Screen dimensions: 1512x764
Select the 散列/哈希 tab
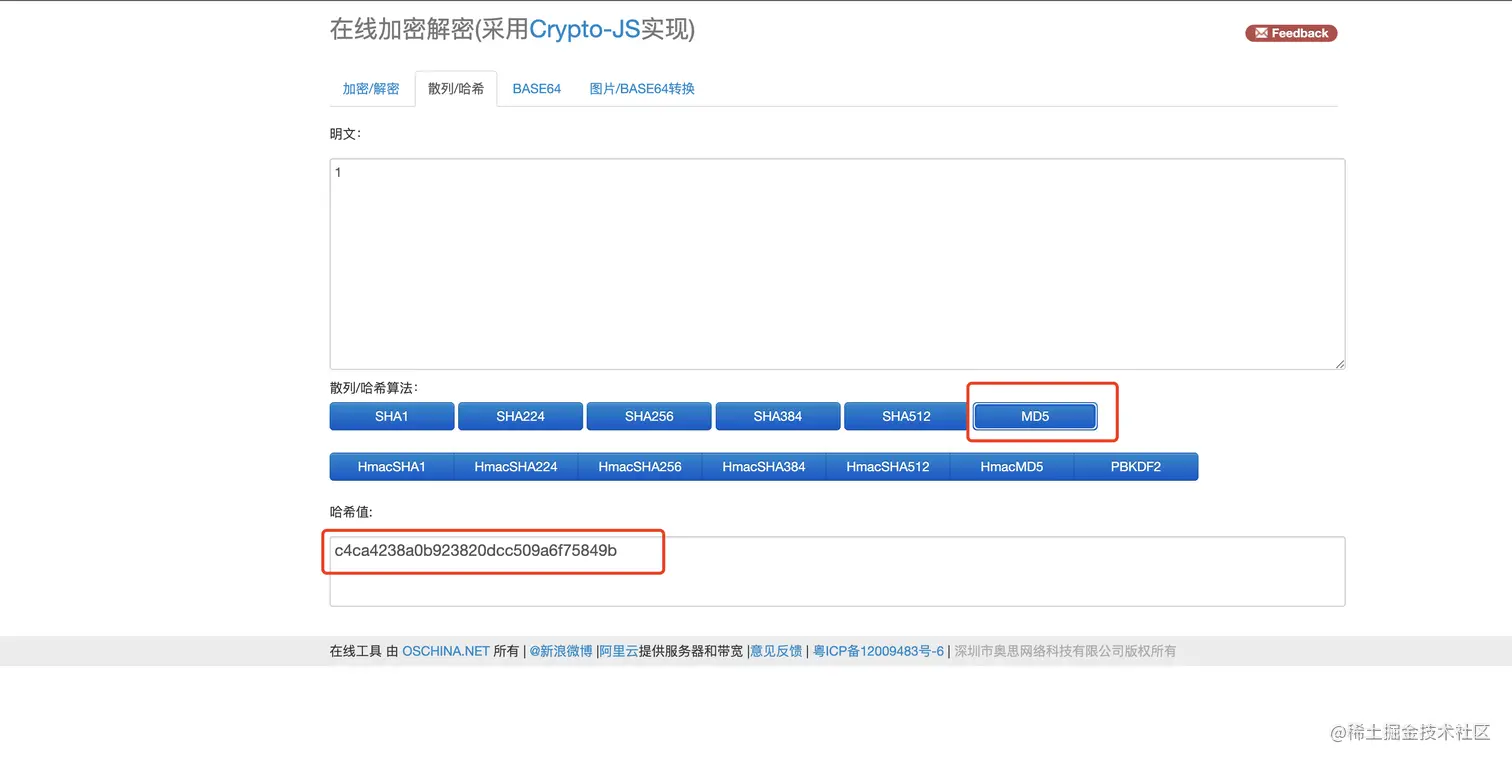(x=456, y=88)
